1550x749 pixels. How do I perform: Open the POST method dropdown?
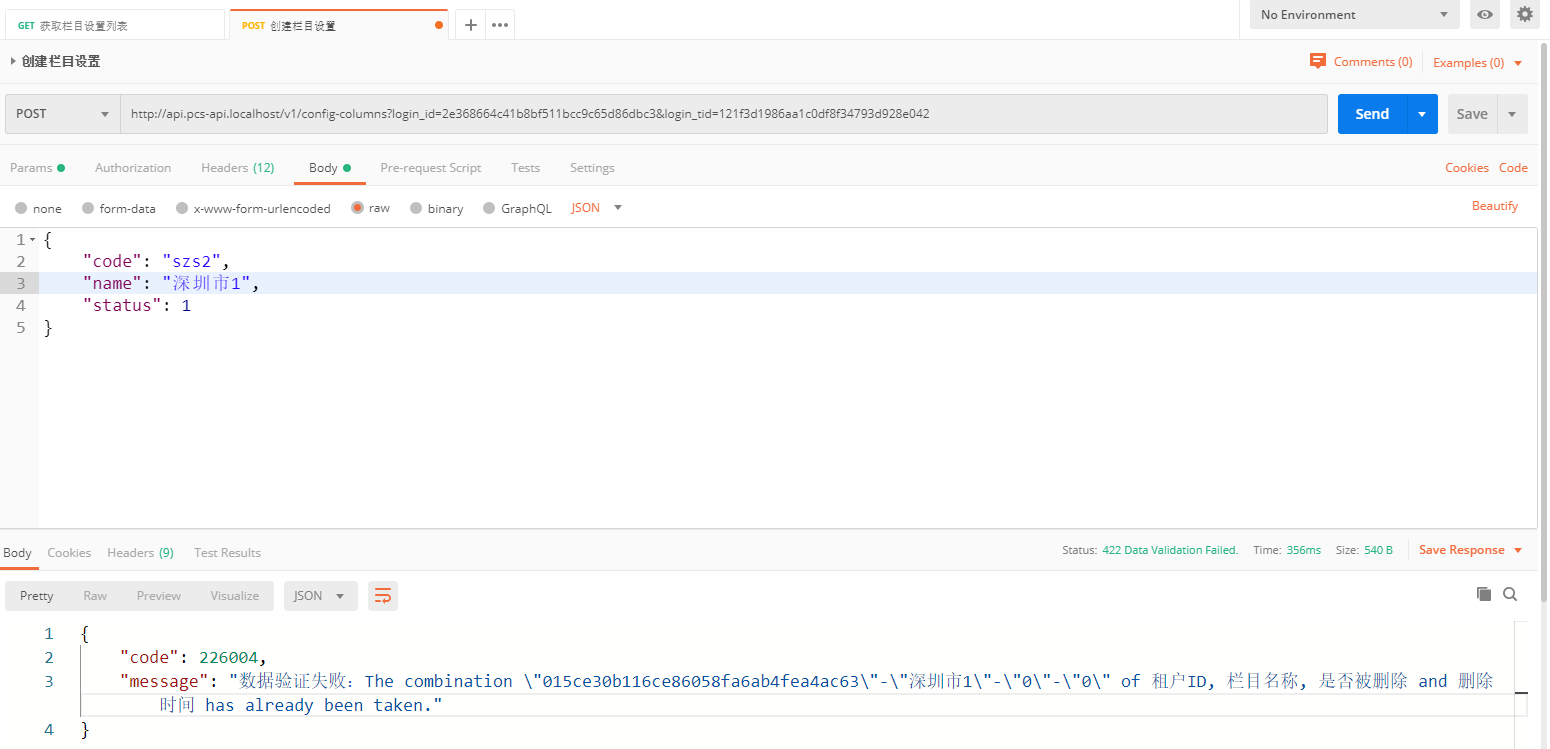tap(62, 114)
